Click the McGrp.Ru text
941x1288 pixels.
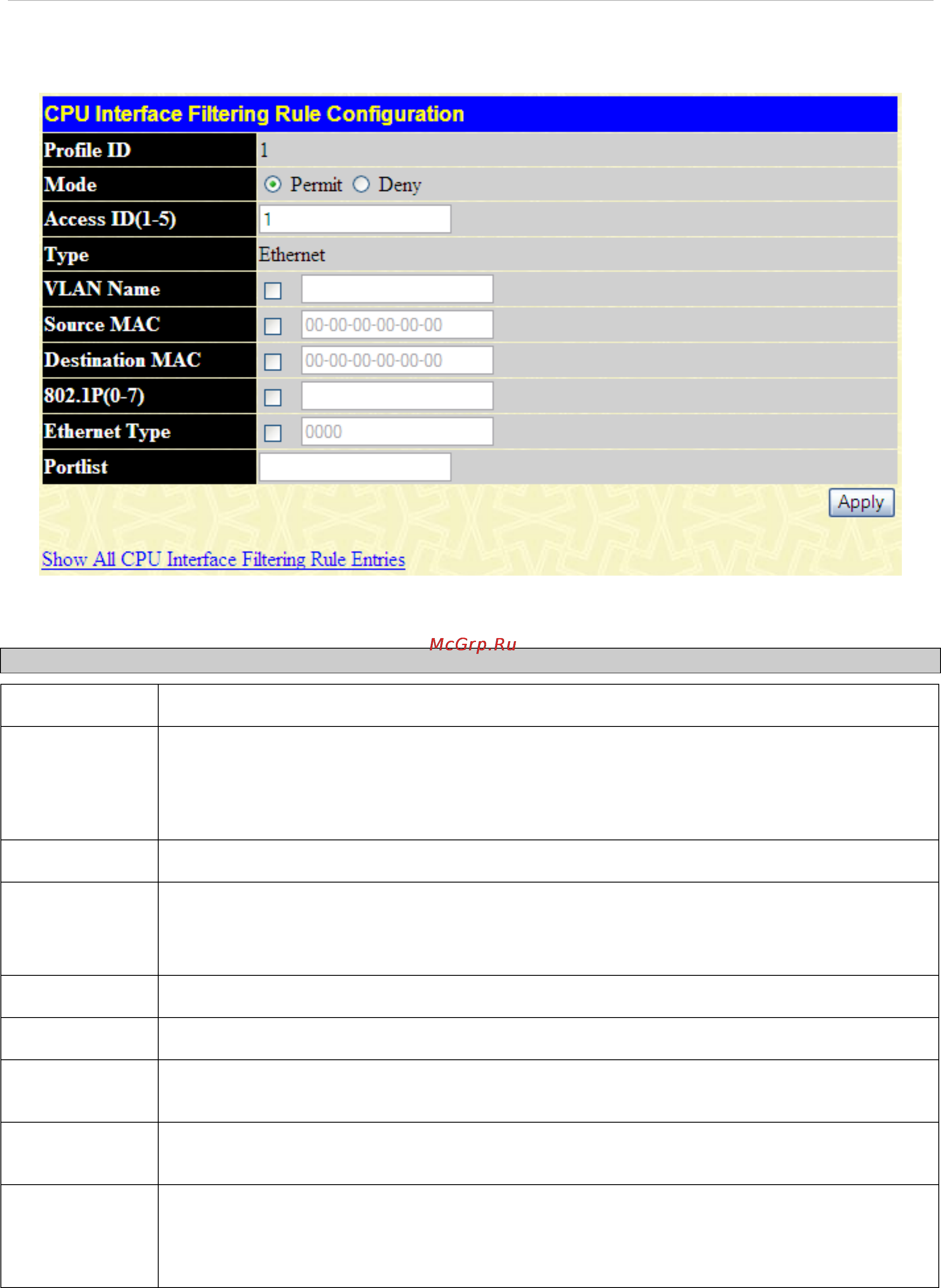(x=473, y=645)
